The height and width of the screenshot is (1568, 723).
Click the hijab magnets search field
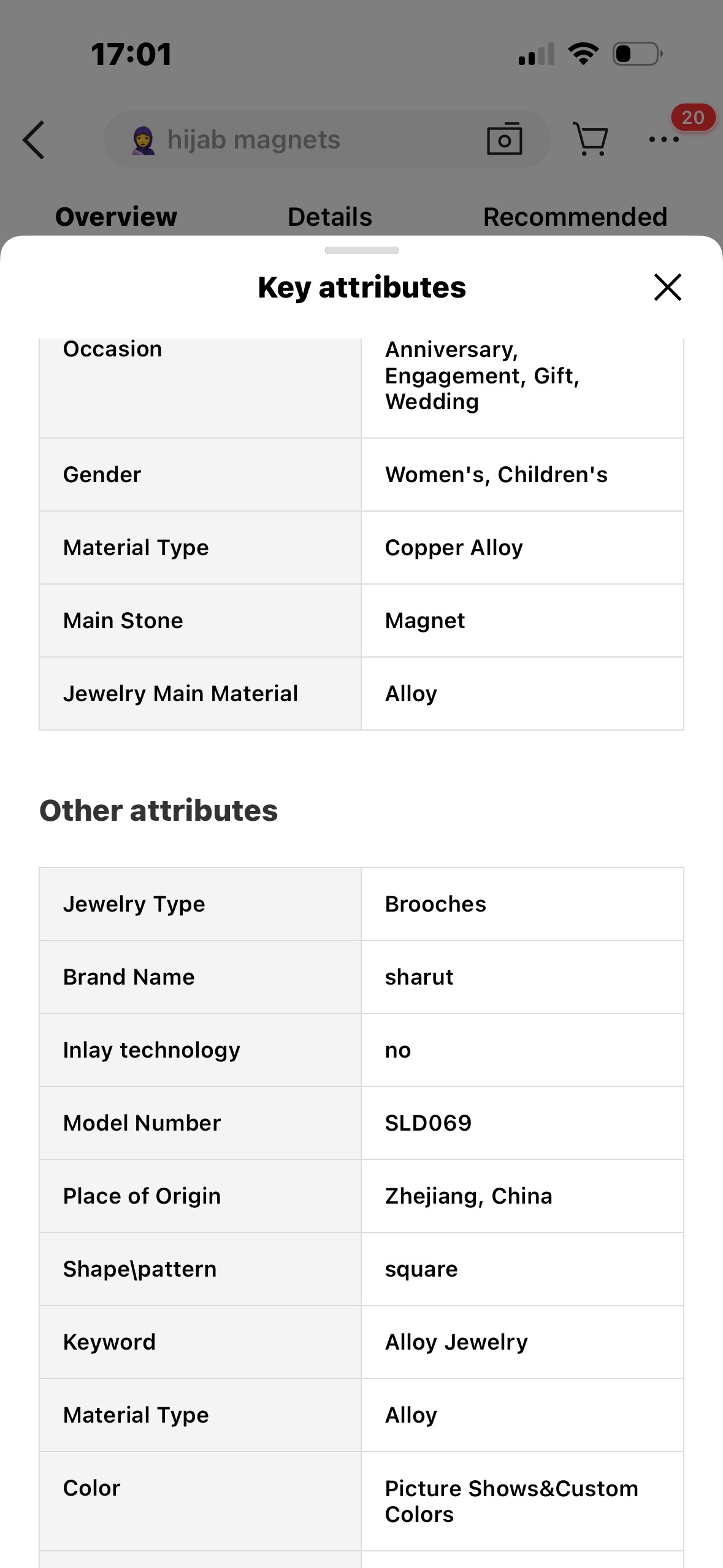click(x=307, y=140)
